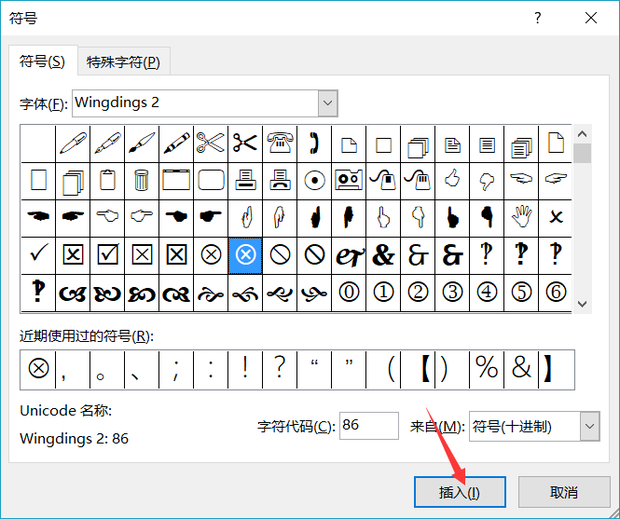
Task: Pick the unselected circled X in grid
Action: (211, 255)
